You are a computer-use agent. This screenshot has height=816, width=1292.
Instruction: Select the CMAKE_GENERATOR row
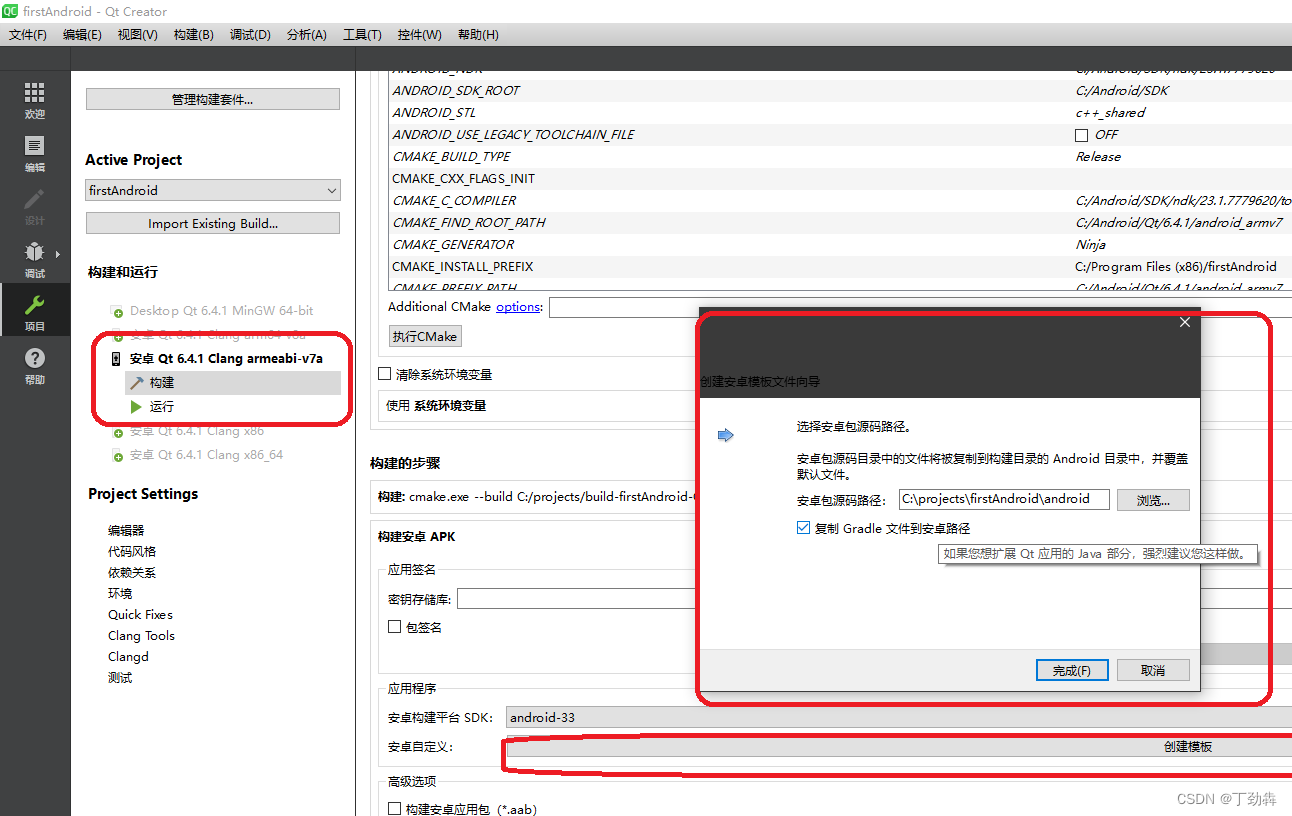[x=840, y=245]
